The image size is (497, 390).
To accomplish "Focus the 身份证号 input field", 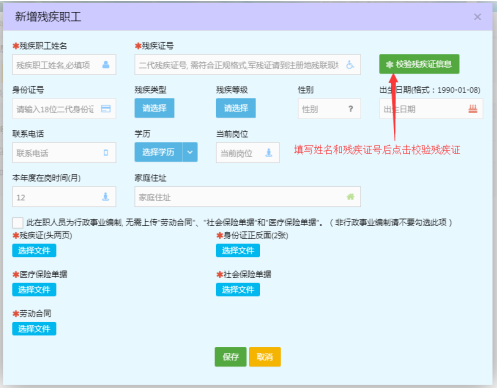I will tap(64, 109).
